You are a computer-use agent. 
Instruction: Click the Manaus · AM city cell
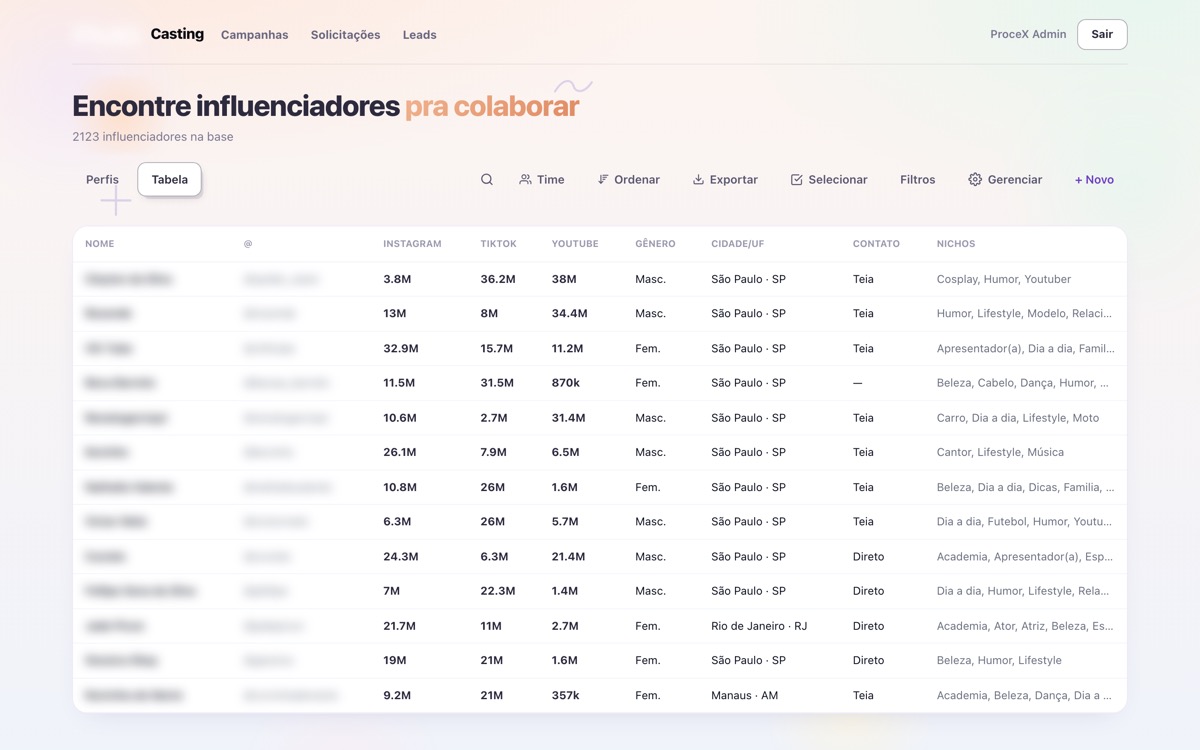pyautogui.click(x=744, y=695)
